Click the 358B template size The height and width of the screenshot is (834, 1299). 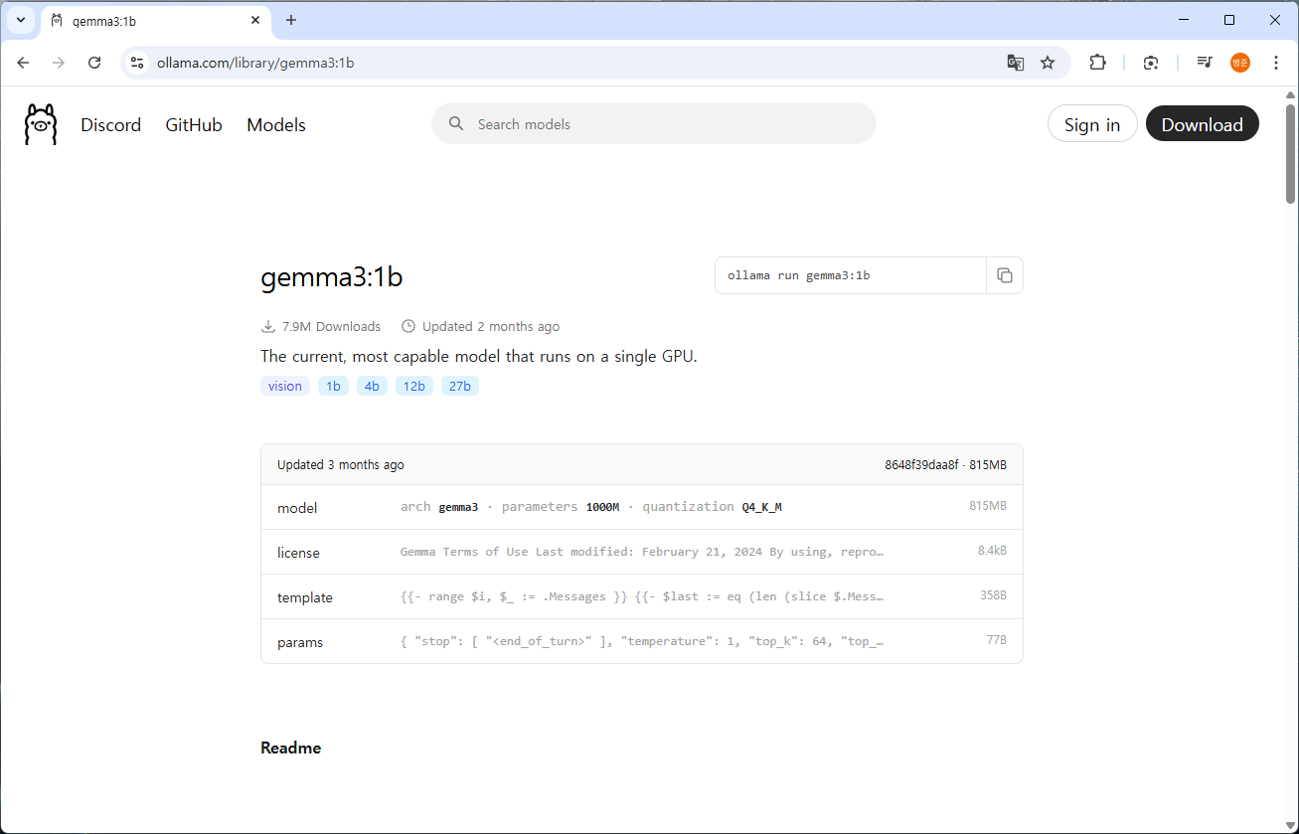(x=993, y=595)
